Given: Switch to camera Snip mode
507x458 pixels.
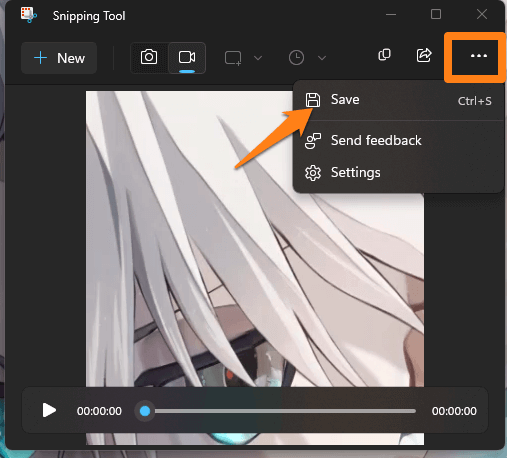Looking at the screenshot, I should coord(149,57).
